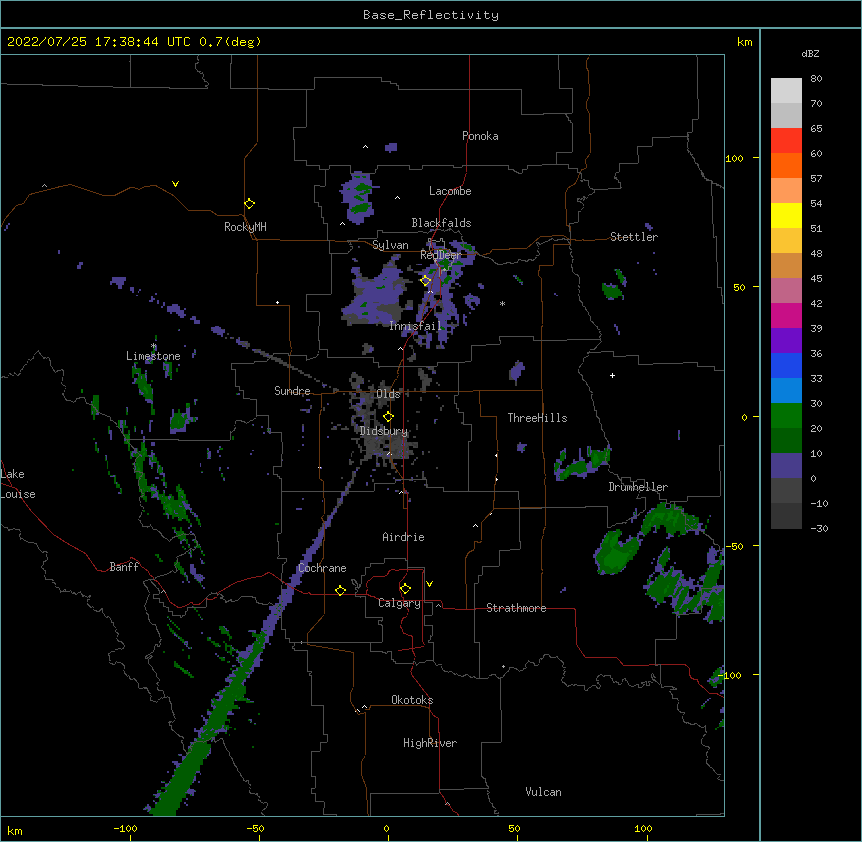Viewport: 862px width, 842px height.
Task: Select the blue 33-36 dBZ legend band
Action: tap(786, 365)
